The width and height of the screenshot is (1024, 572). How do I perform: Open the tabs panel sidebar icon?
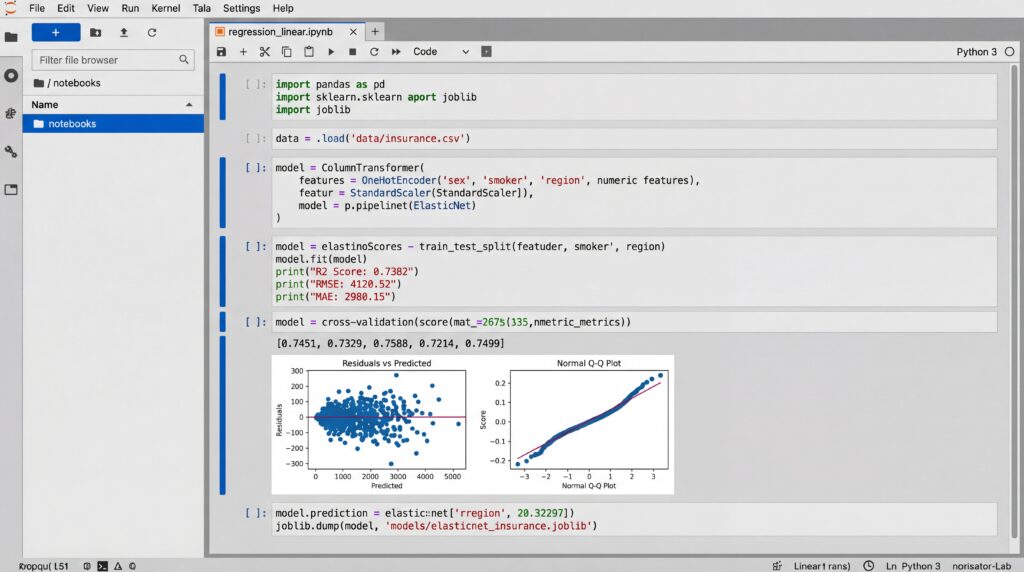tap(11, 190)
